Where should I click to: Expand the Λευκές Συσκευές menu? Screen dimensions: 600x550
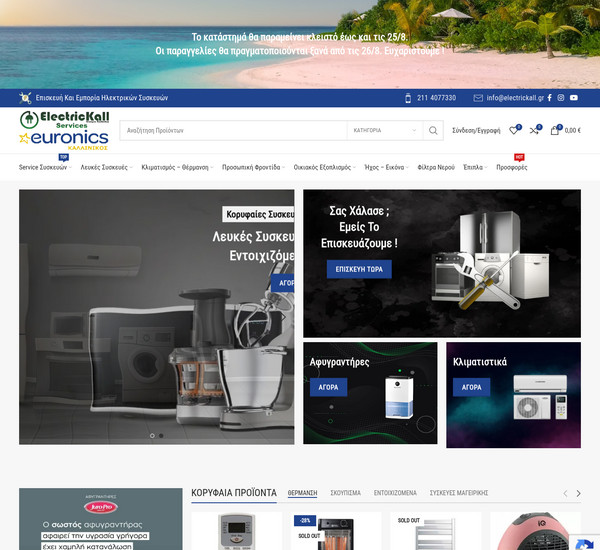pyautogui.click(x=106, y=167)
